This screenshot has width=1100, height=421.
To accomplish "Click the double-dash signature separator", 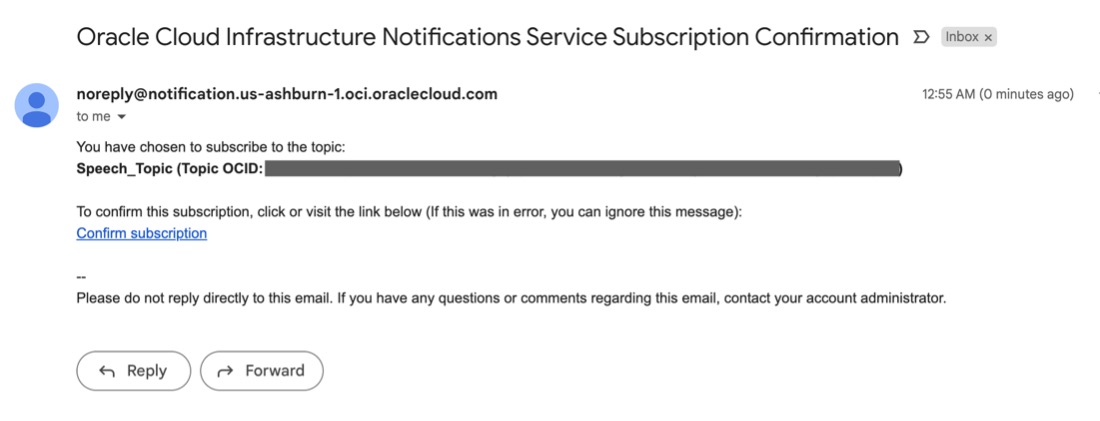I will click(82, 276).
